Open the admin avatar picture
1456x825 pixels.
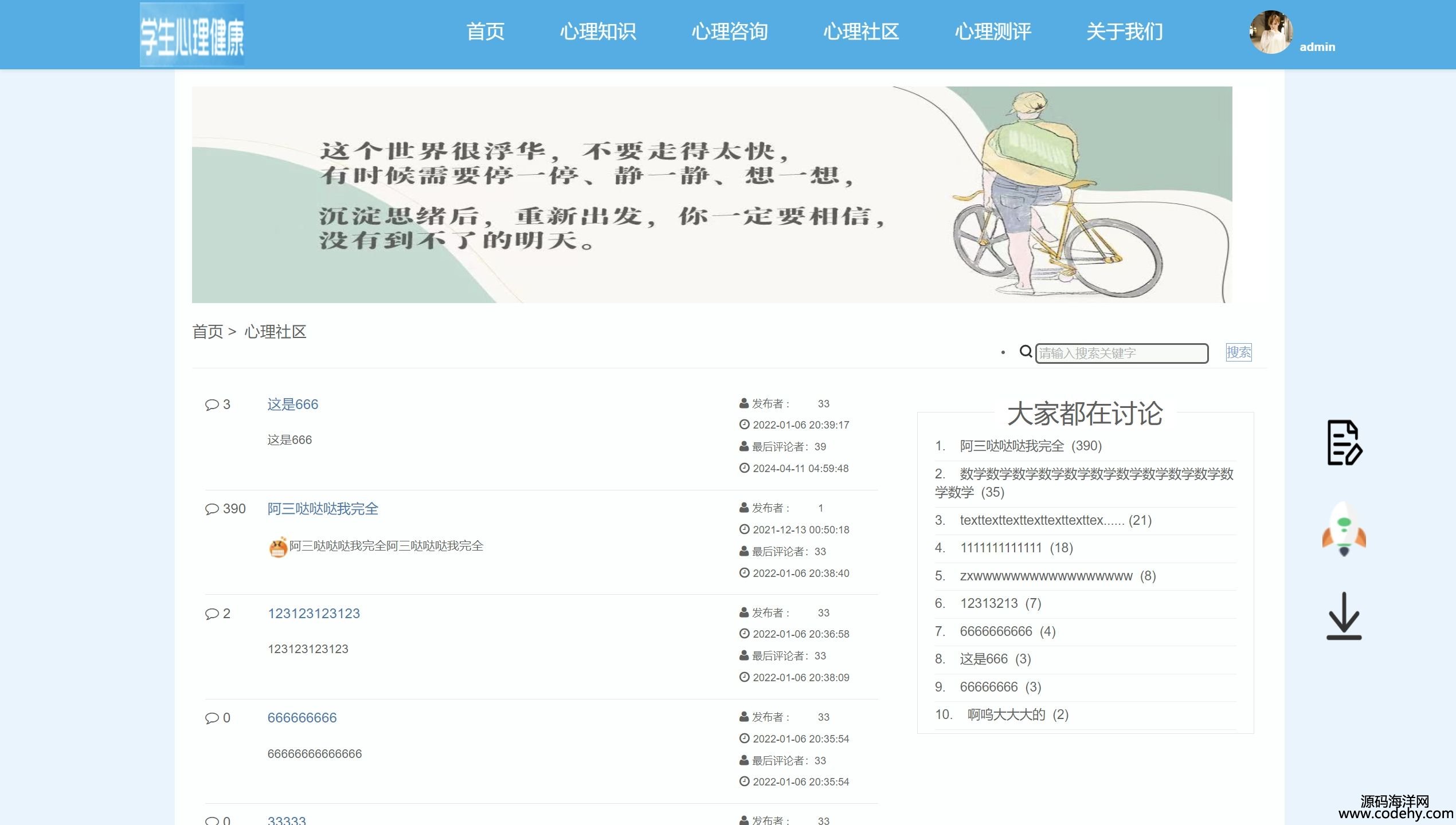(x=1271, y=32)
